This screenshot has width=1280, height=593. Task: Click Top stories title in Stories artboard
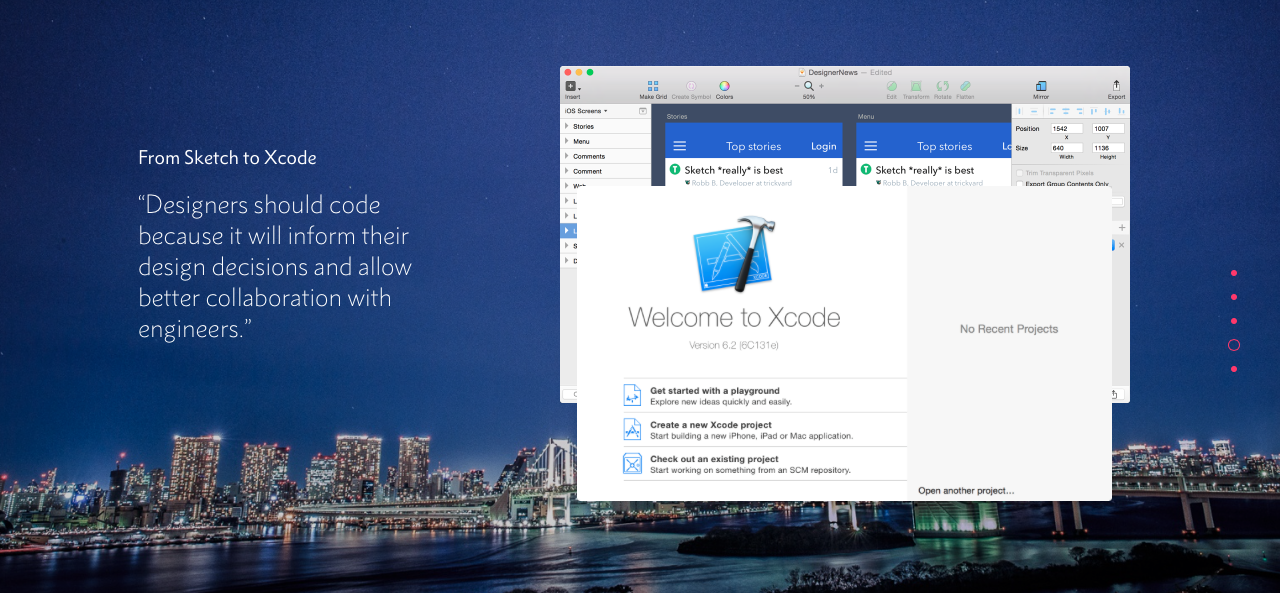pos(753,146)
